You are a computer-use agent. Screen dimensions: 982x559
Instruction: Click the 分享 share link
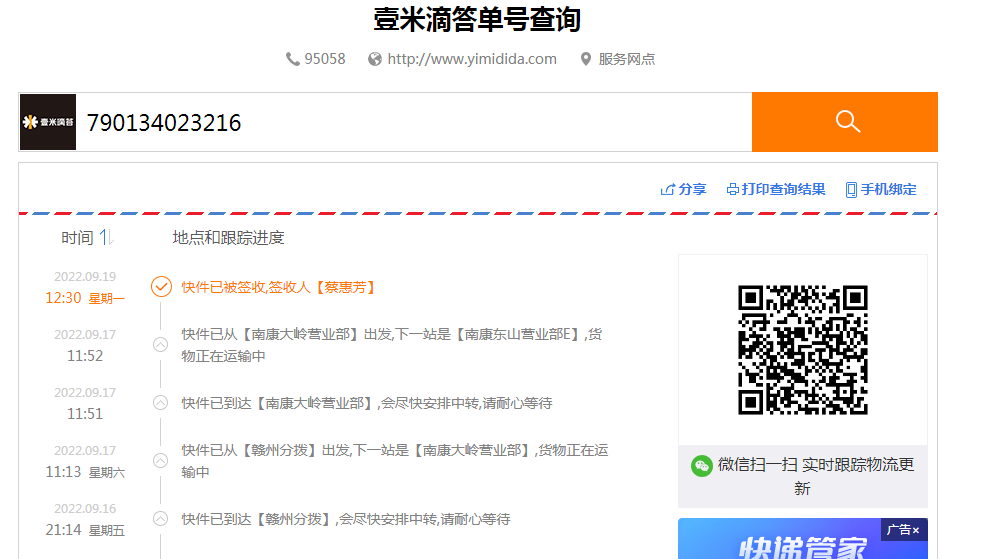pos(692,189)
